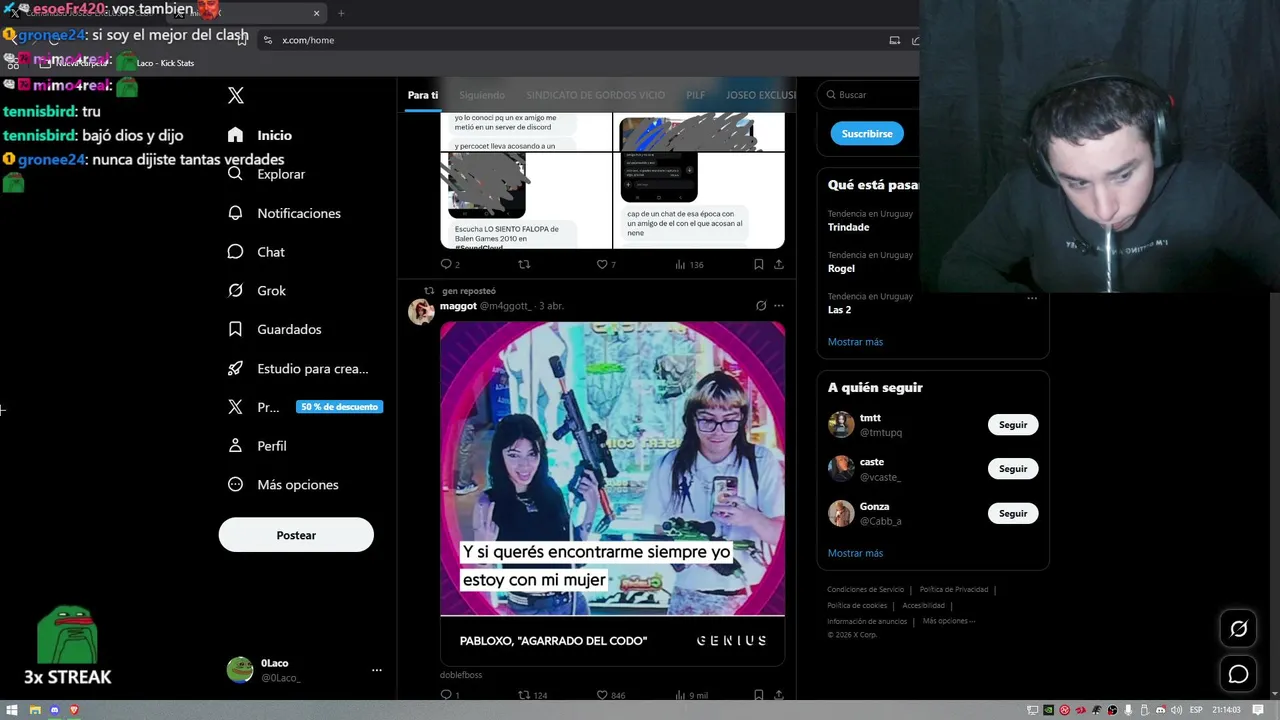This screenshot has width=1280, height=720.
Task: Open Las 2 trending topic
Action: point(839,310)
